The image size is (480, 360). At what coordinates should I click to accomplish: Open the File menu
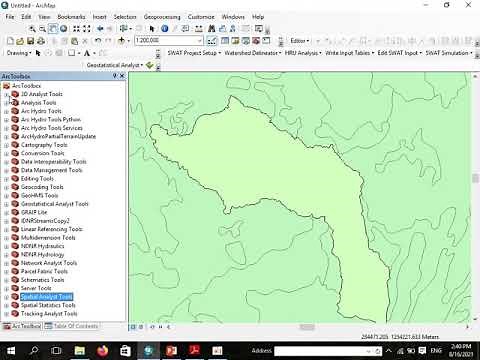(x=10, y=17)
